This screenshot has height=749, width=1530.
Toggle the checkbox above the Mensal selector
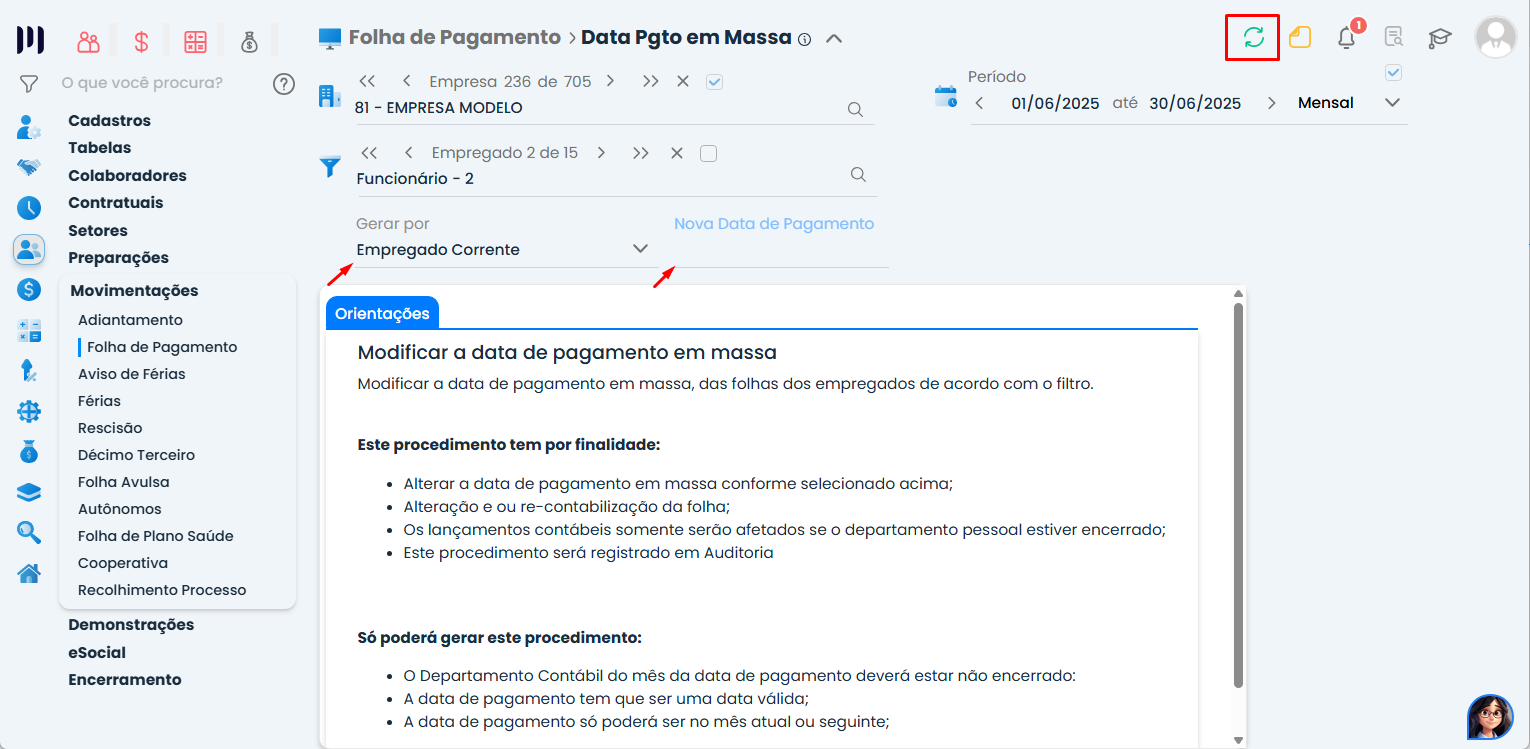coord(1393,72)
